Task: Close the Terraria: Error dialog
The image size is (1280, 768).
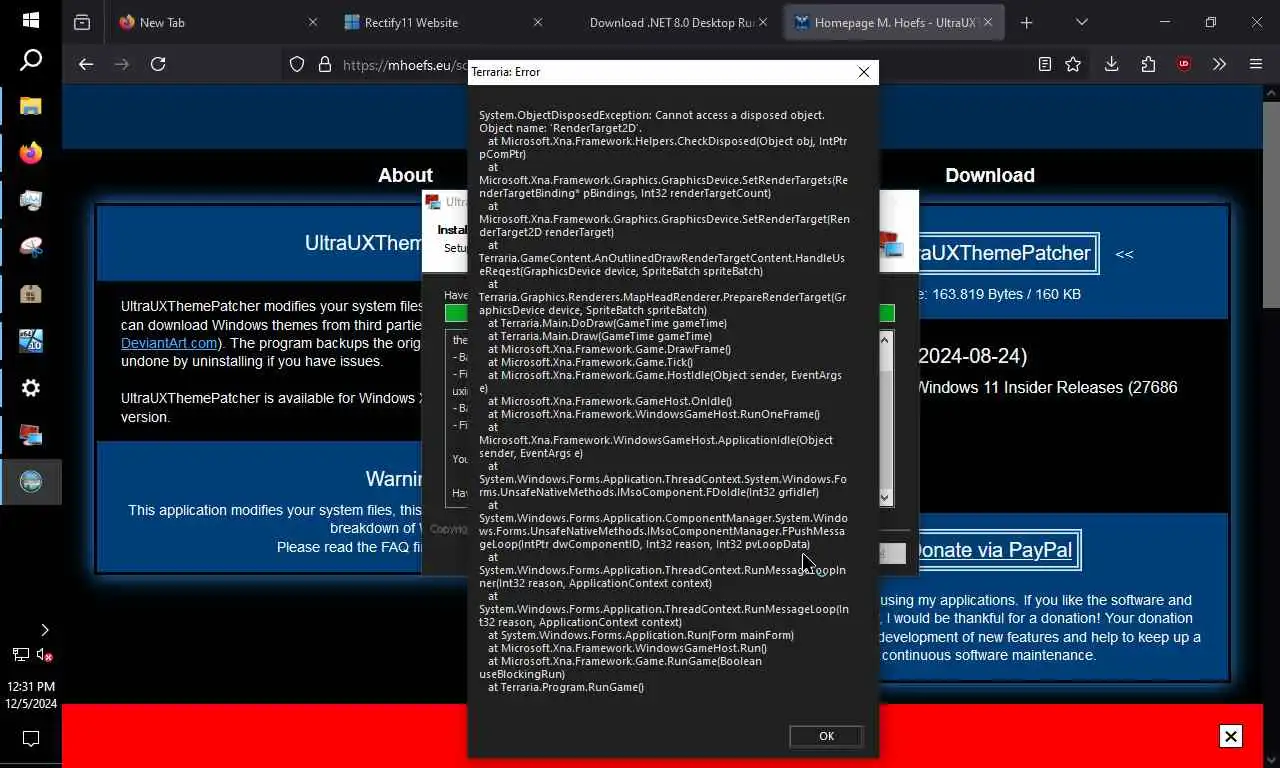Action: pos(864,72)
